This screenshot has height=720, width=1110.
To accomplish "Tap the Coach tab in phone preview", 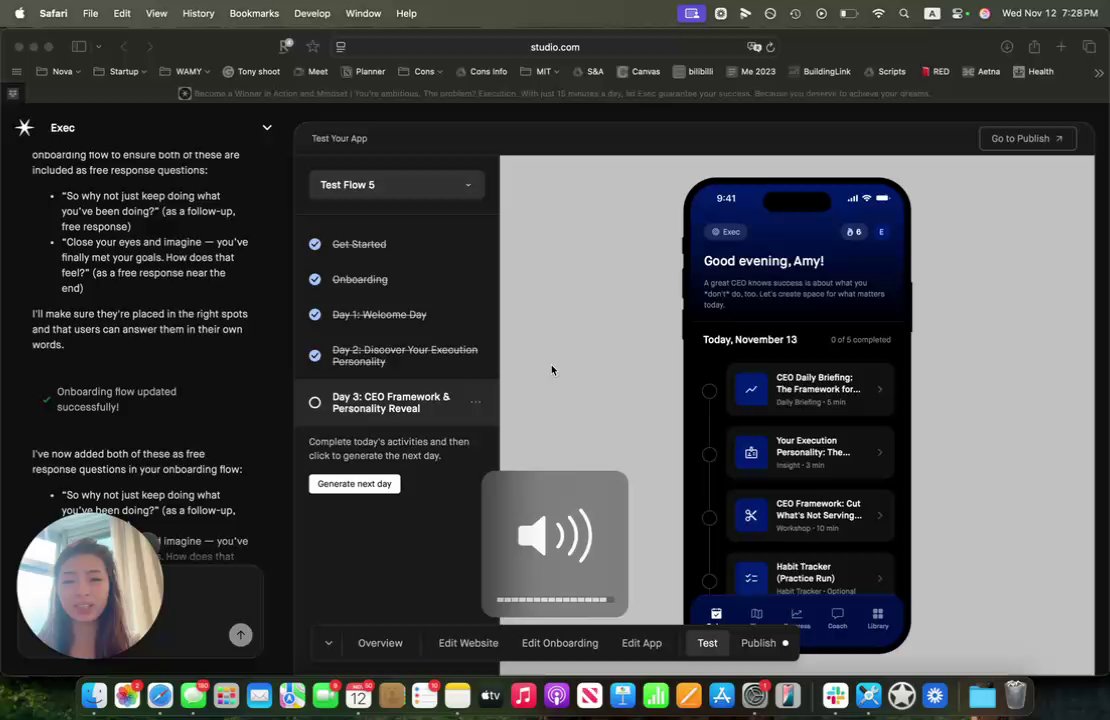I will 837,617.
